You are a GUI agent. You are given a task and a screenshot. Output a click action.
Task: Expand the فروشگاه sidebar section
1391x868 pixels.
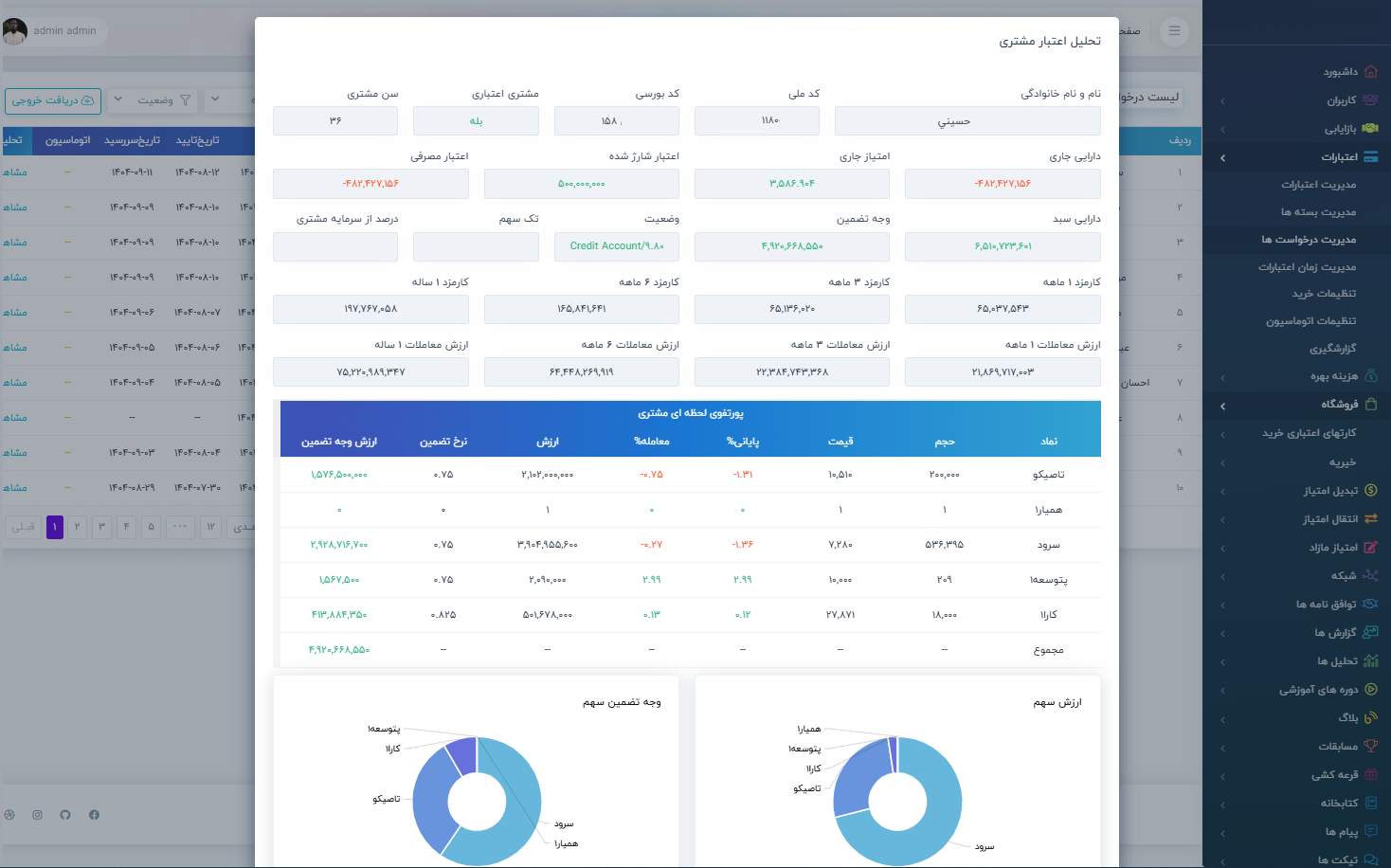coord(1222,406)
